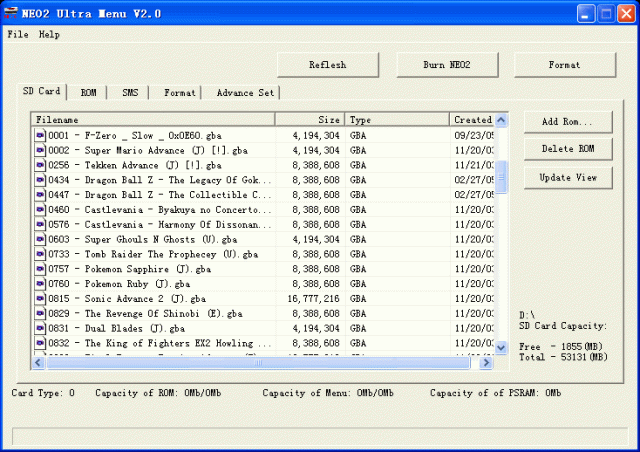
Task: Select file icon for 0757 Pokemon Sapphire
Action: click(40, 269)
